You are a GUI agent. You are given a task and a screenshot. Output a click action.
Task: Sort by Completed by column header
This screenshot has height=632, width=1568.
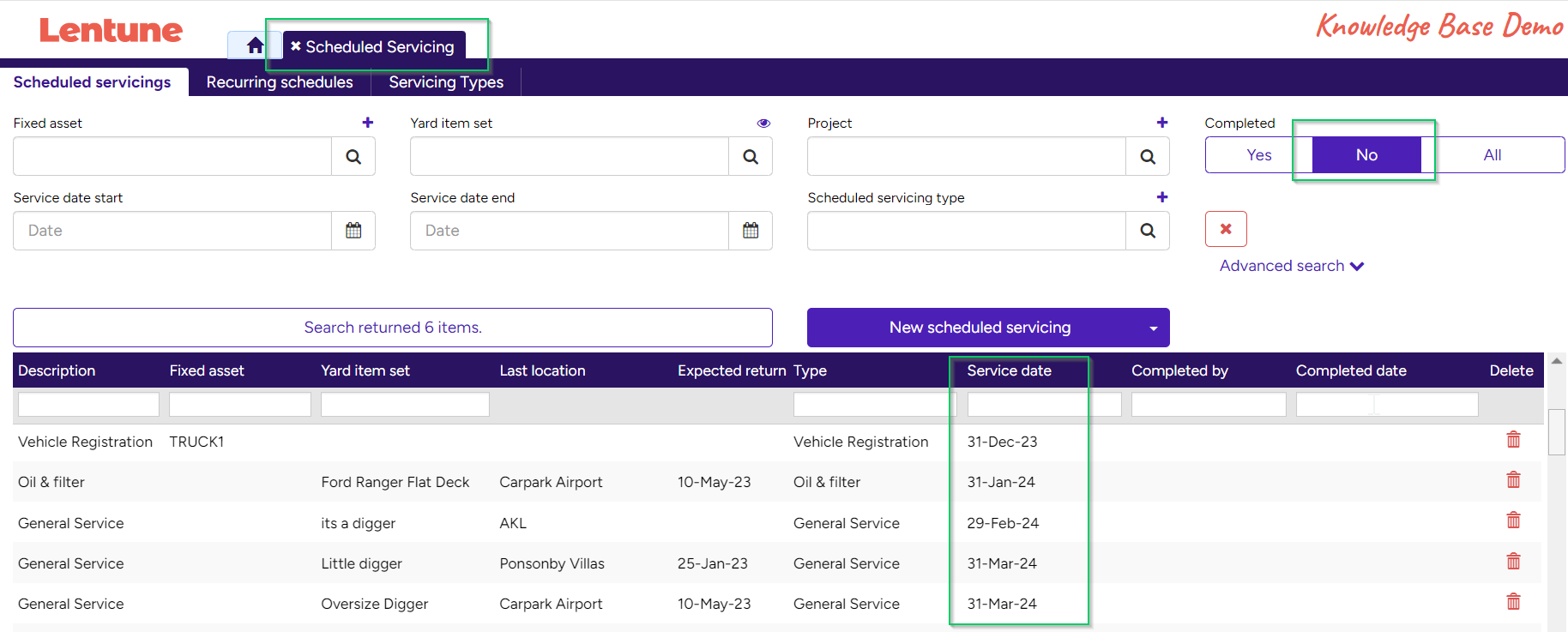(1179, 370)
